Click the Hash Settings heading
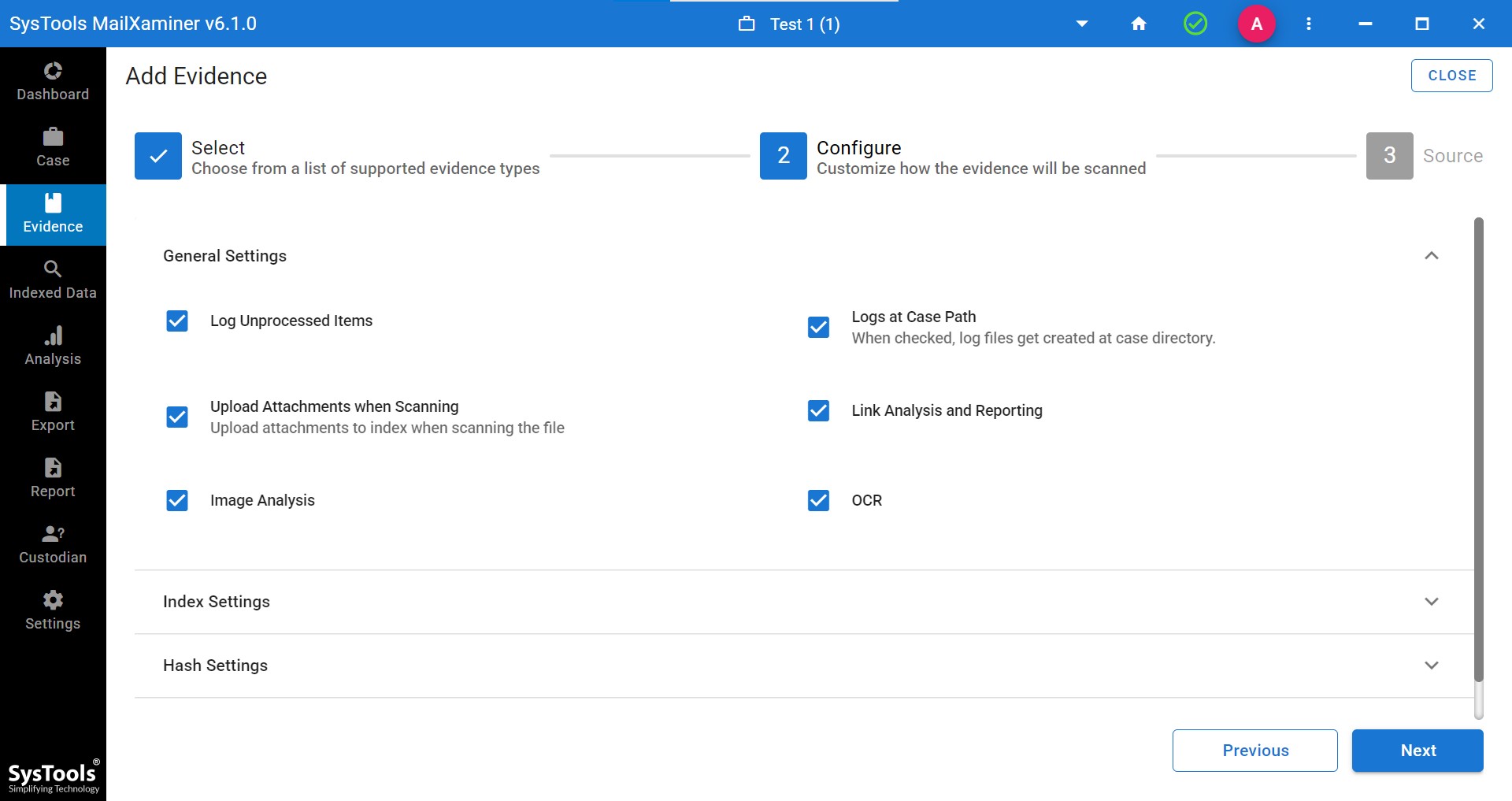This screenshot has height=801, width=1512. (215, 666)
